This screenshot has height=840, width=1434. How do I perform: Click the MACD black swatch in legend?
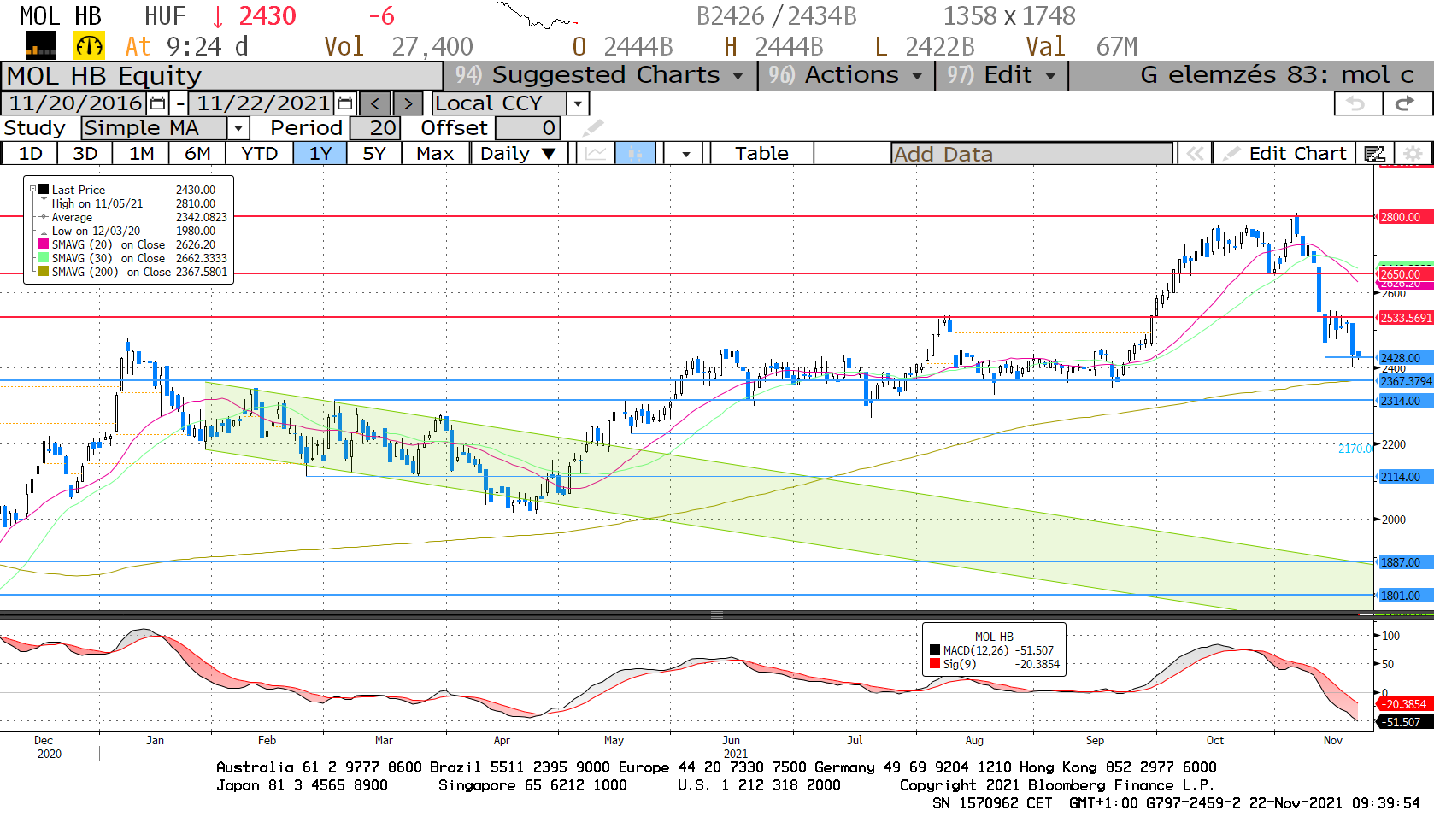coord(935,650)
